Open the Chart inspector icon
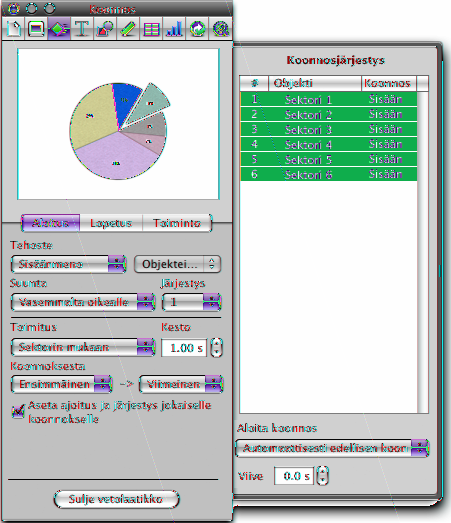 coord(174,29)
